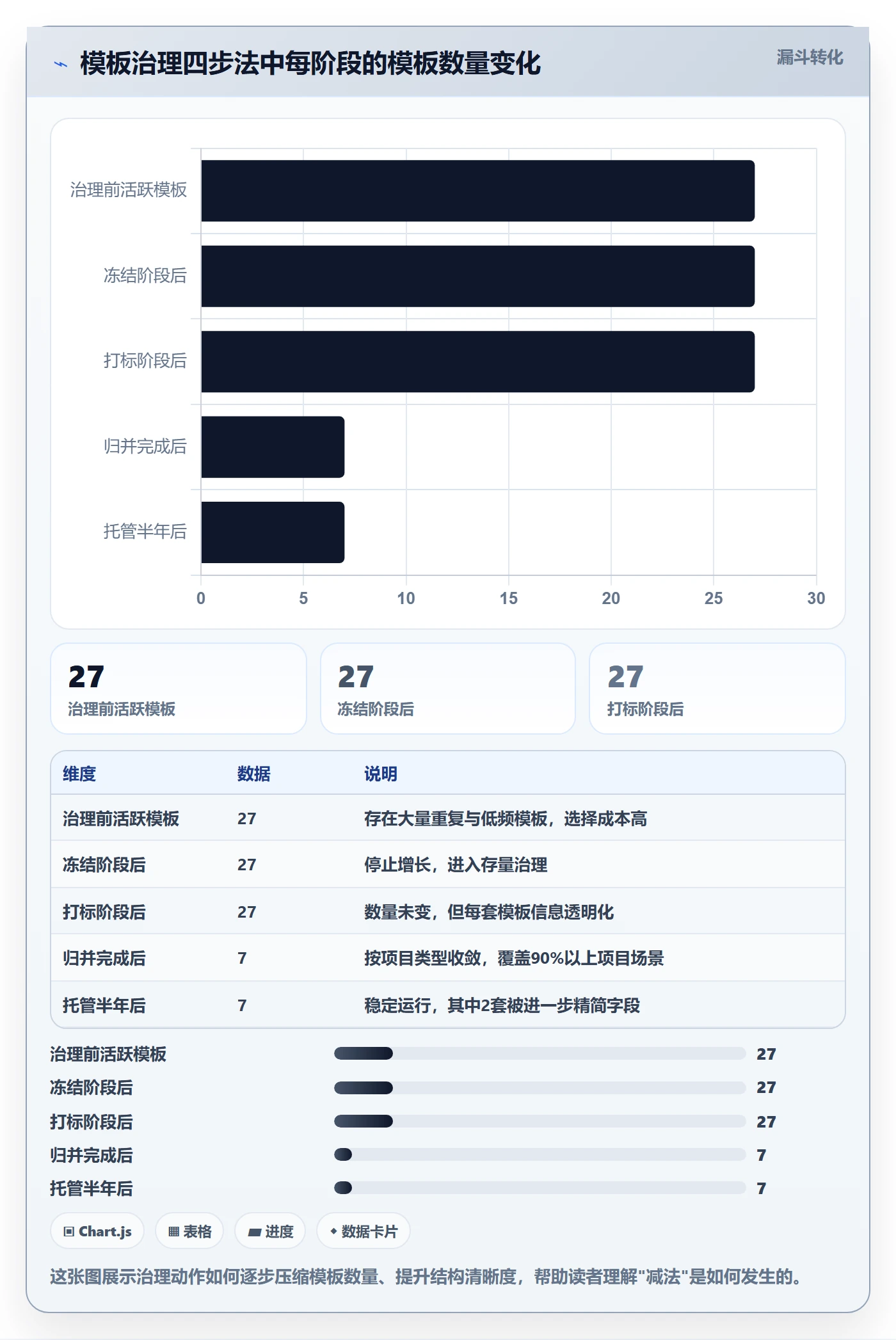Viewport: 896px width, 1340px height.
Task: Click table cell 稳定运行，其中2套被进一步精简字段
Action: 502,1005
